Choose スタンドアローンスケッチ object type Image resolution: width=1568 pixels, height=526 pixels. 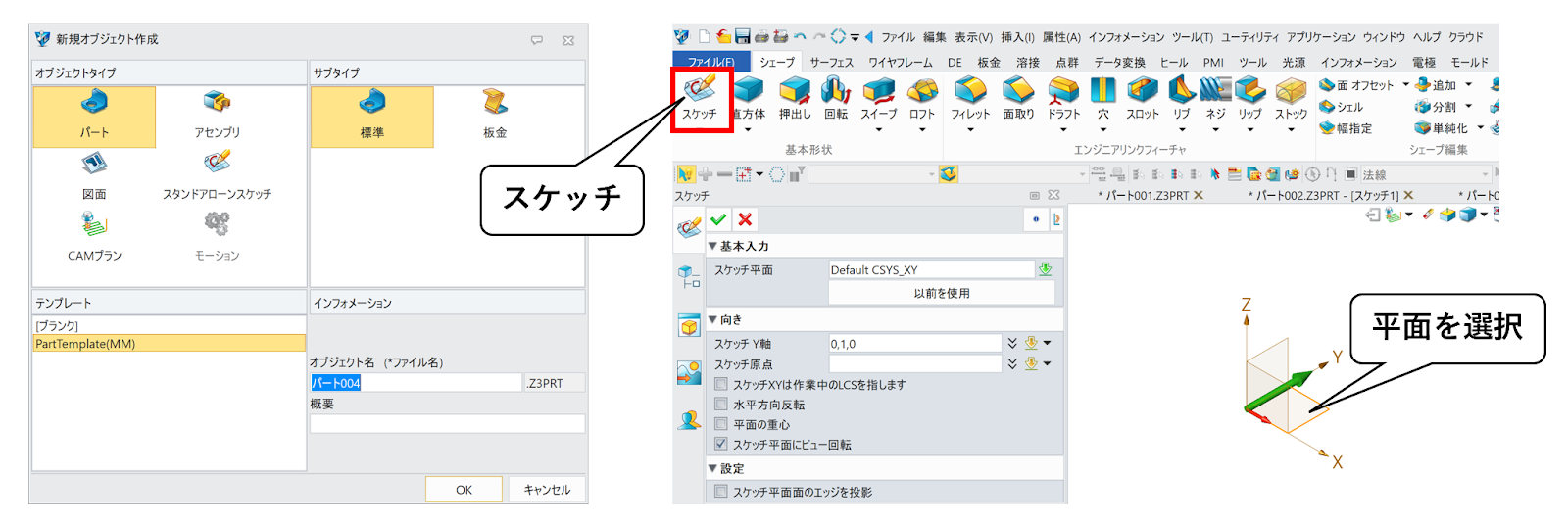217,177
